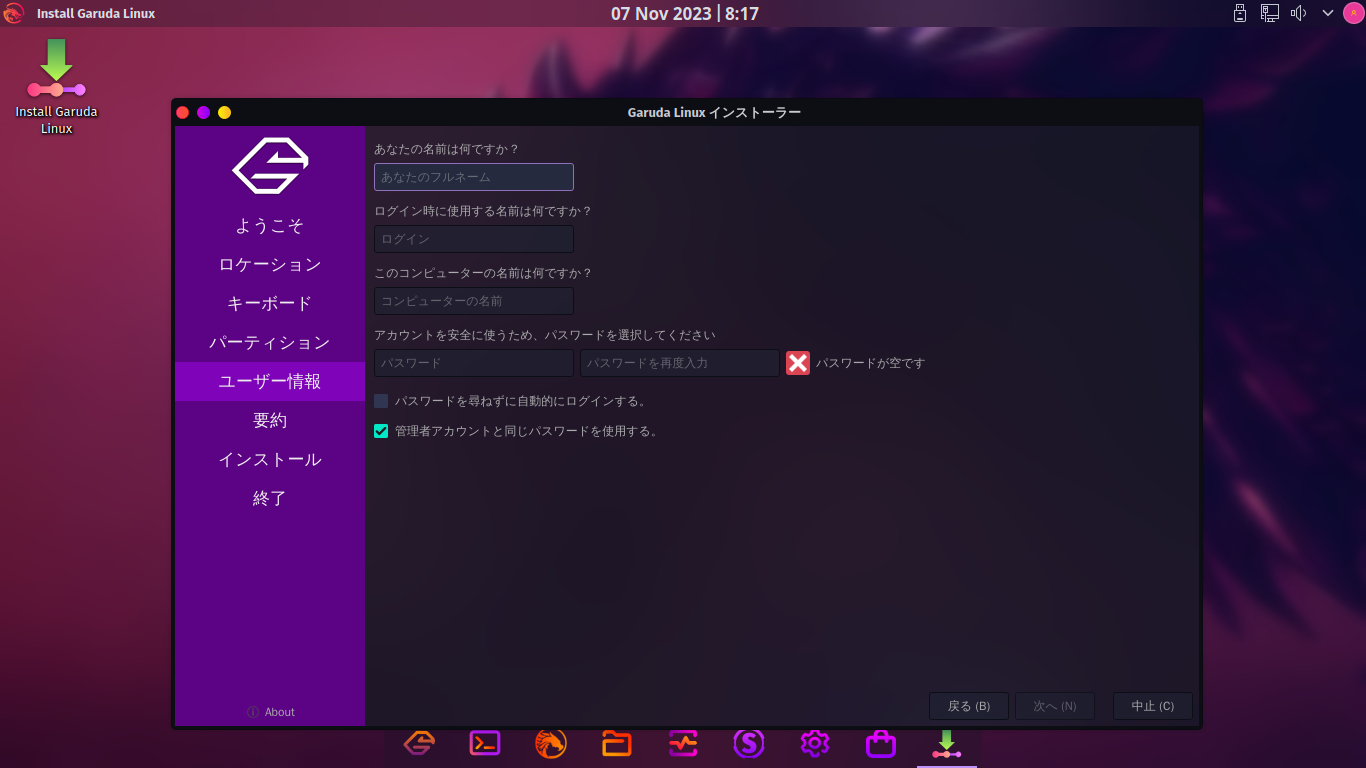The height and width of the screenshot is (768, 1366).
Task: Select the Install Garuda Linux desktop icon
Action: [x=57, y=87]
